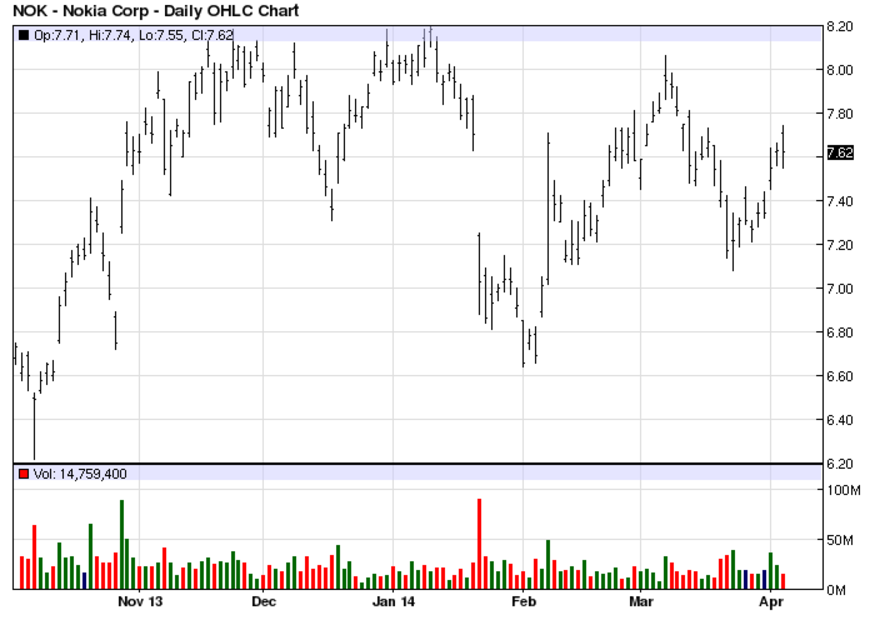The width and height of the screenshot is (875, 640).
Task: Click the red square legend marker beside Vol
Action: (23, 474)
